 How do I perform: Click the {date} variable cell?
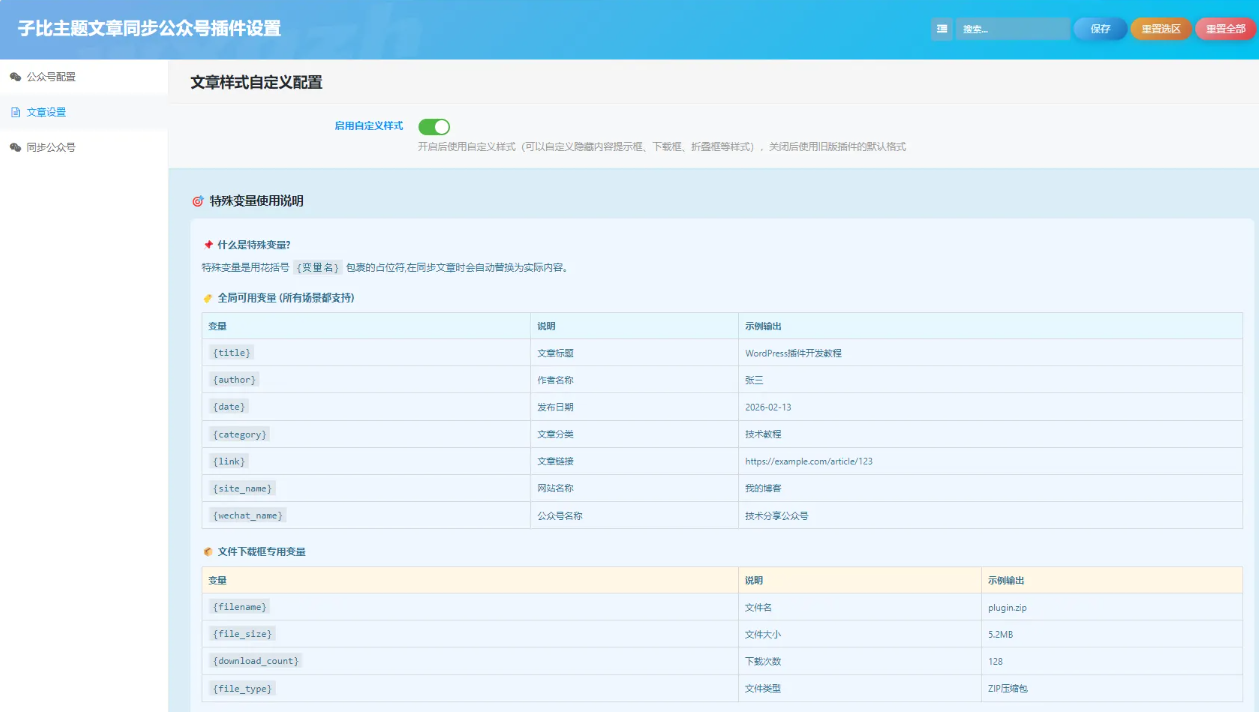(x=366, y=407)
